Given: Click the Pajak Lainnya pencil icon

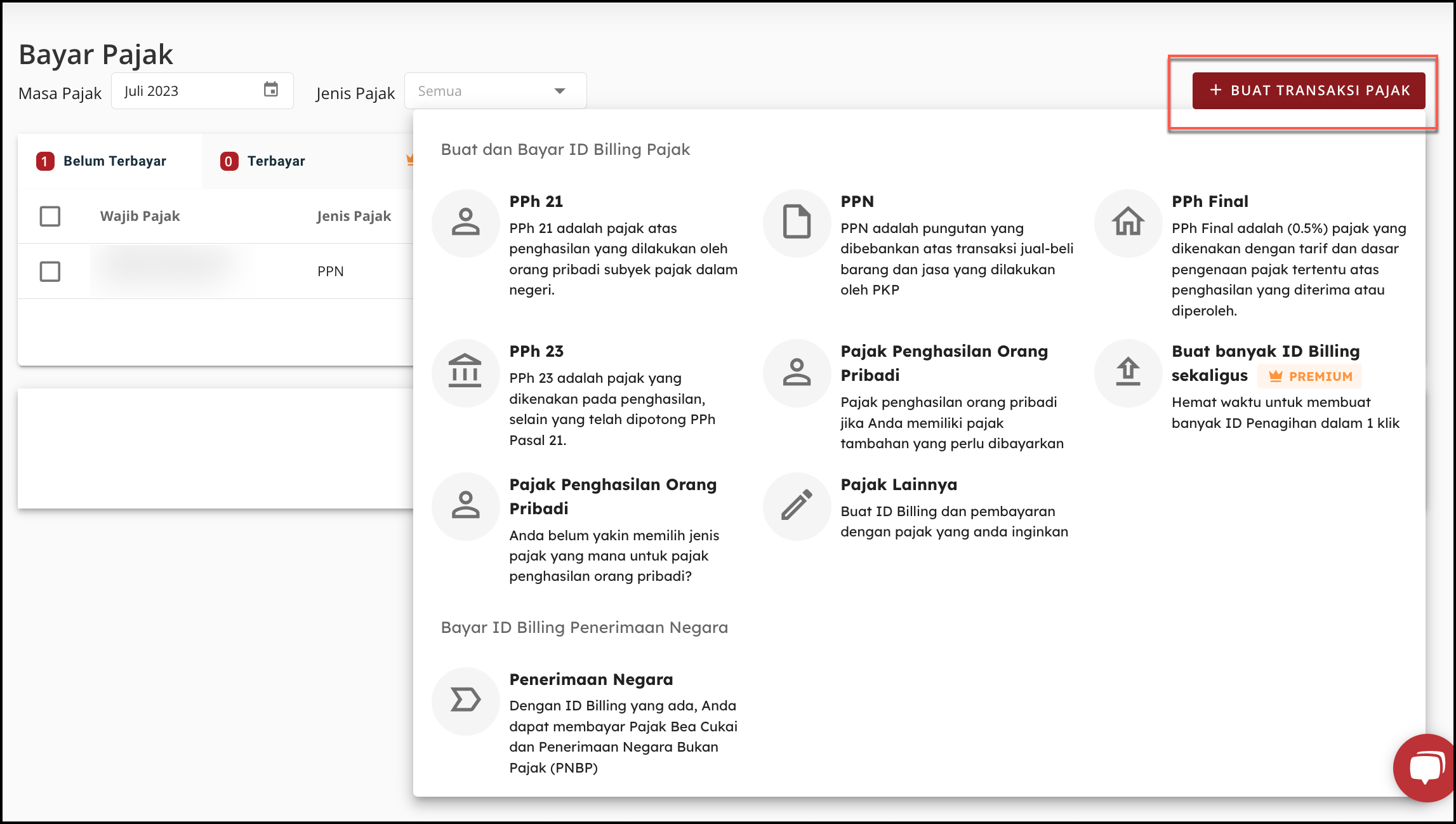Looking at the screenshot, I should [797, 506].
